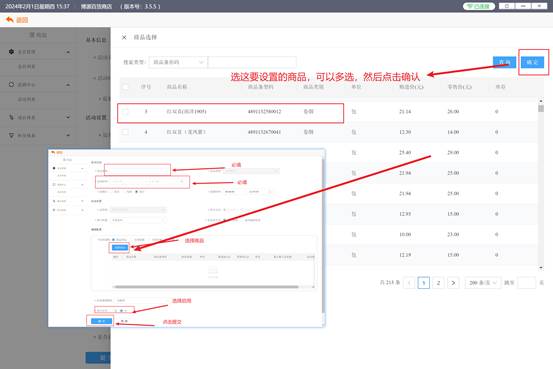Click row number 3 product name cell
Image resolution: width=553 pixels, height=369 pixels.
pos(186,112)
